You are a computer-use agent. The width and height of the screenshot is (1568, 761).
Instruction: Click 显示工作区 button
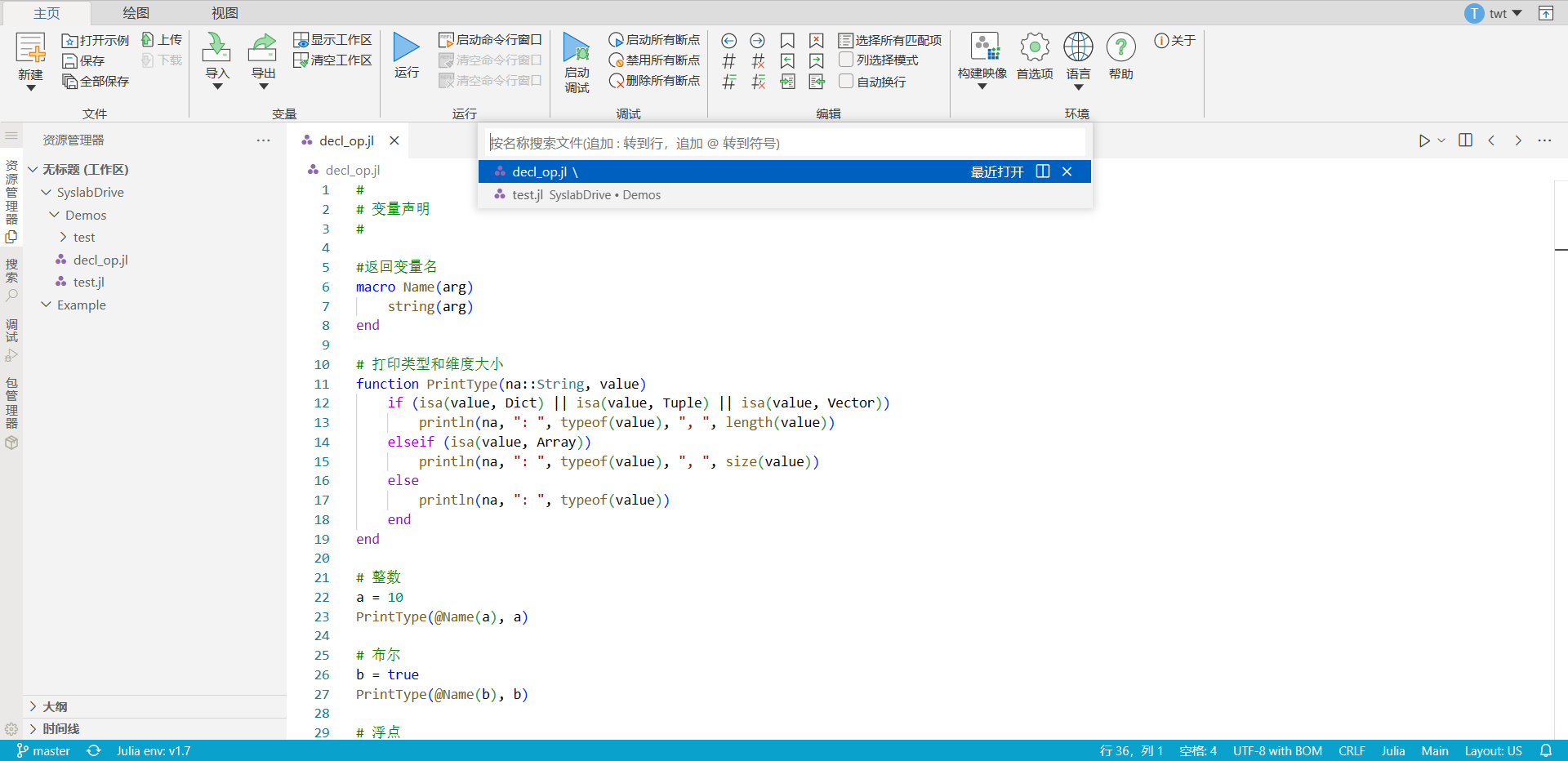pyautogui.click(x=332, y=39)
